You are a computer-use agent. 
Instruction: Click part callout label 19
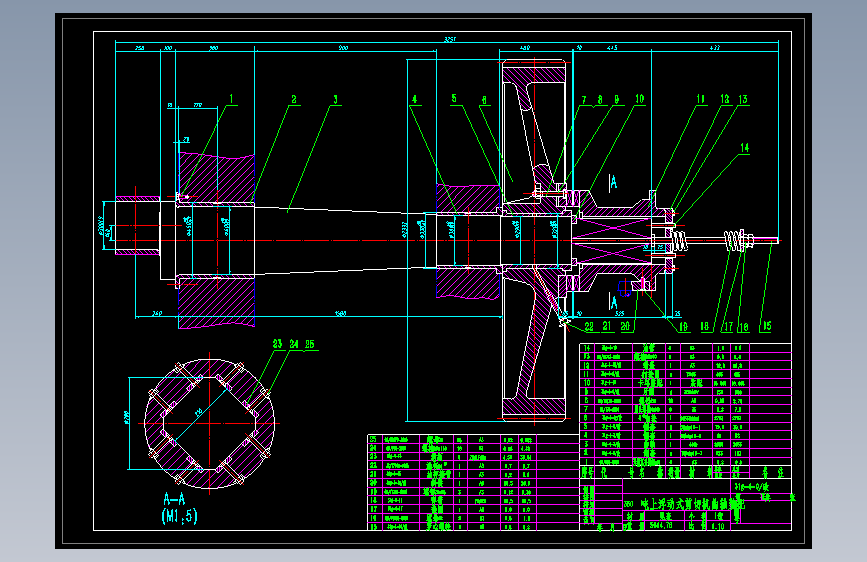click(x=683, y=326)
